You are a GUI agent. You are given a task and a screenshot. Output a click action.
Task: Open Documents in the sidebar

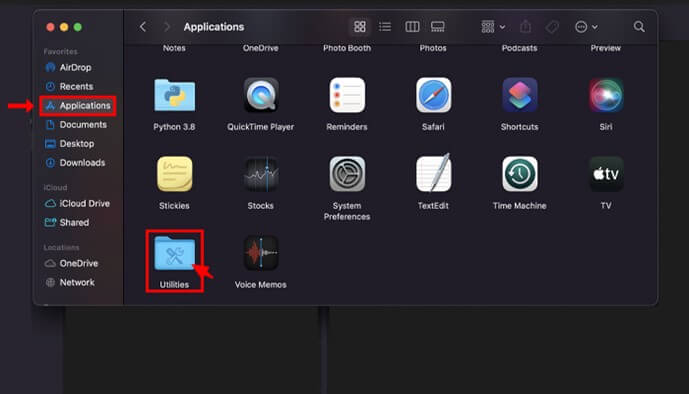[77, 124]
